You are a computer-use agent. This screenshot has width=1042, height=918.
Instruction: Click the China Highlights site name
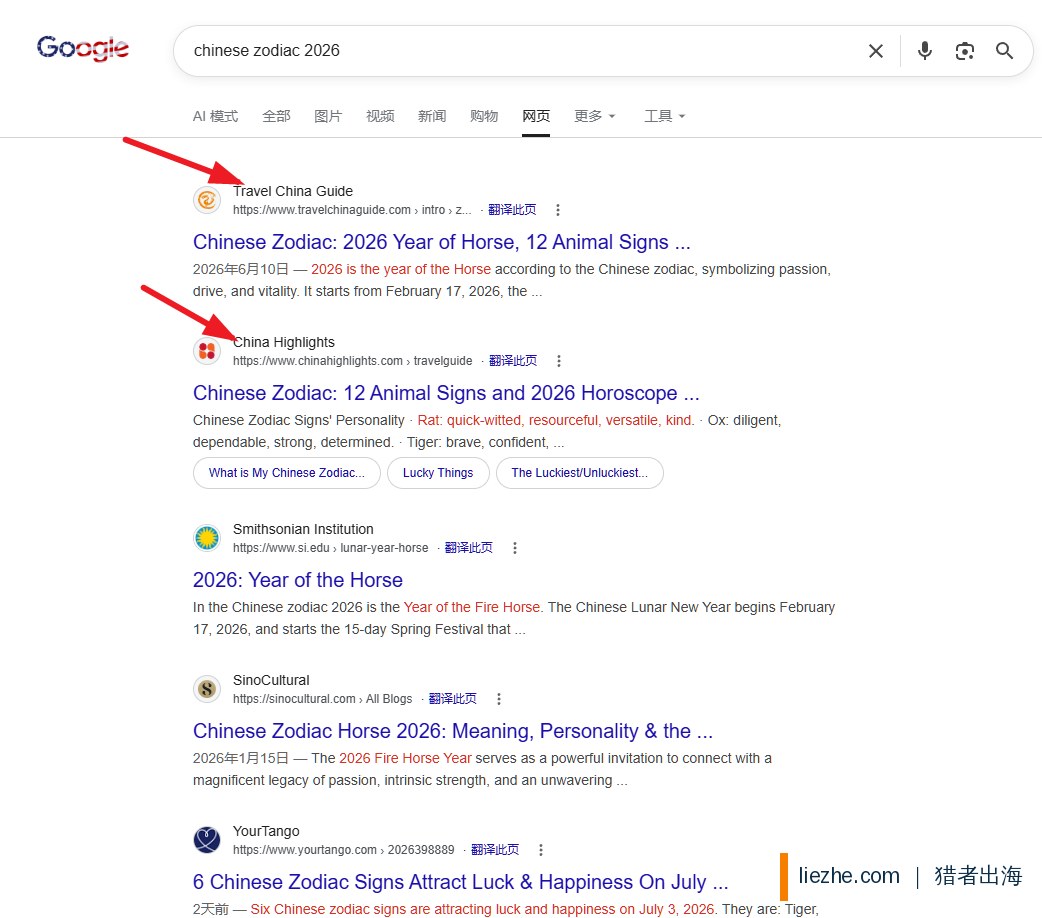[284, 342]
